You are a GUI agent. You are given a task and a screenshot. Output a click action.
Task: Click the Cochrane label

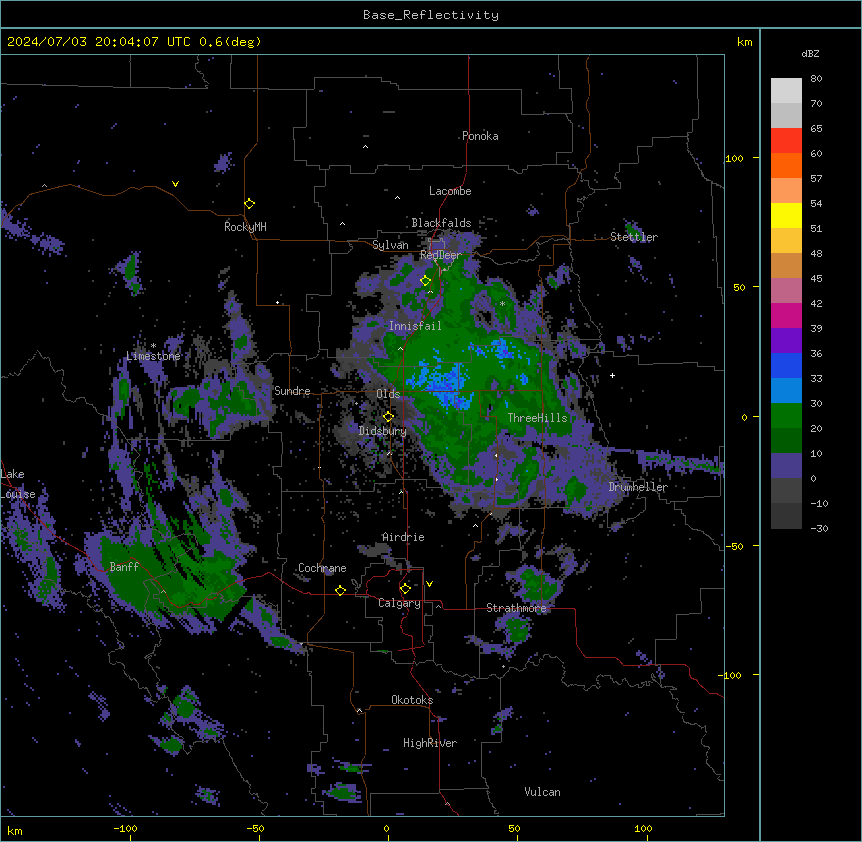(x=322, y=568)
